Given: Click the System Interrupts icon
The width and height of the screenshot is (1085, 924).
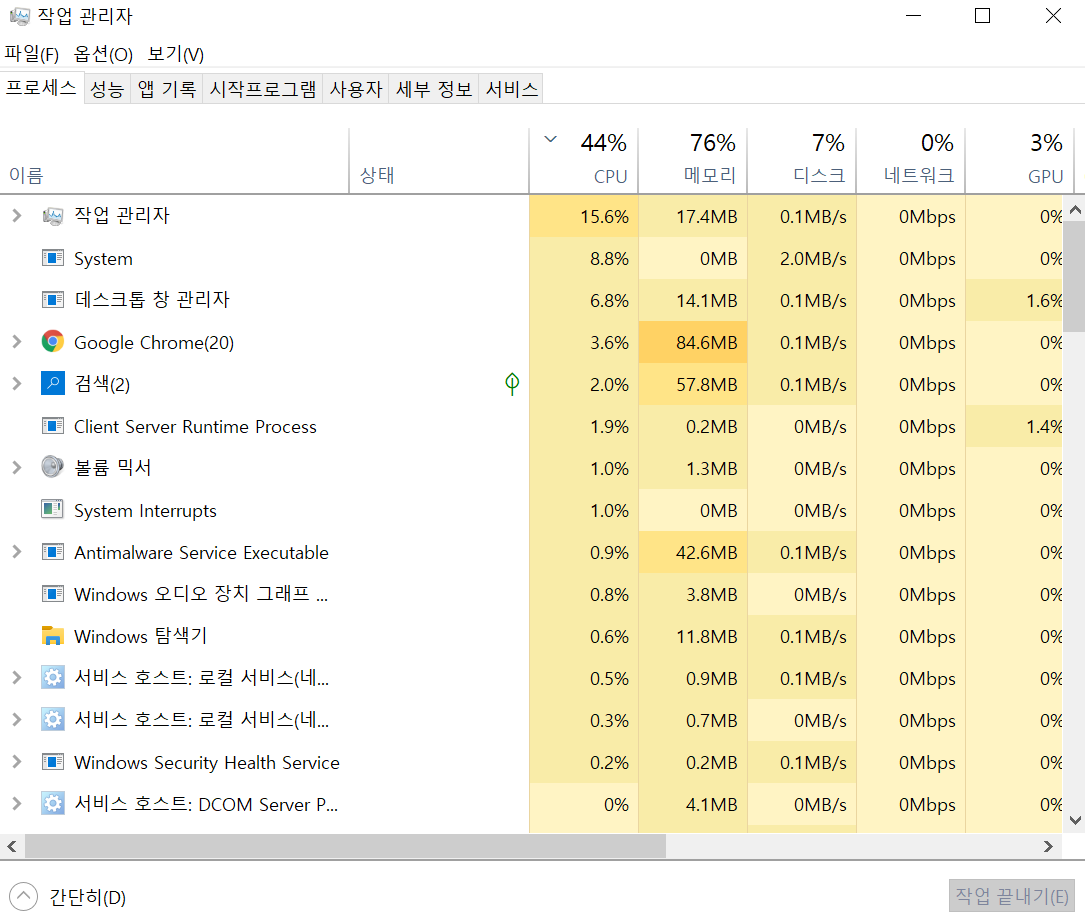Looking at the screenshot, I should (53, 510).
